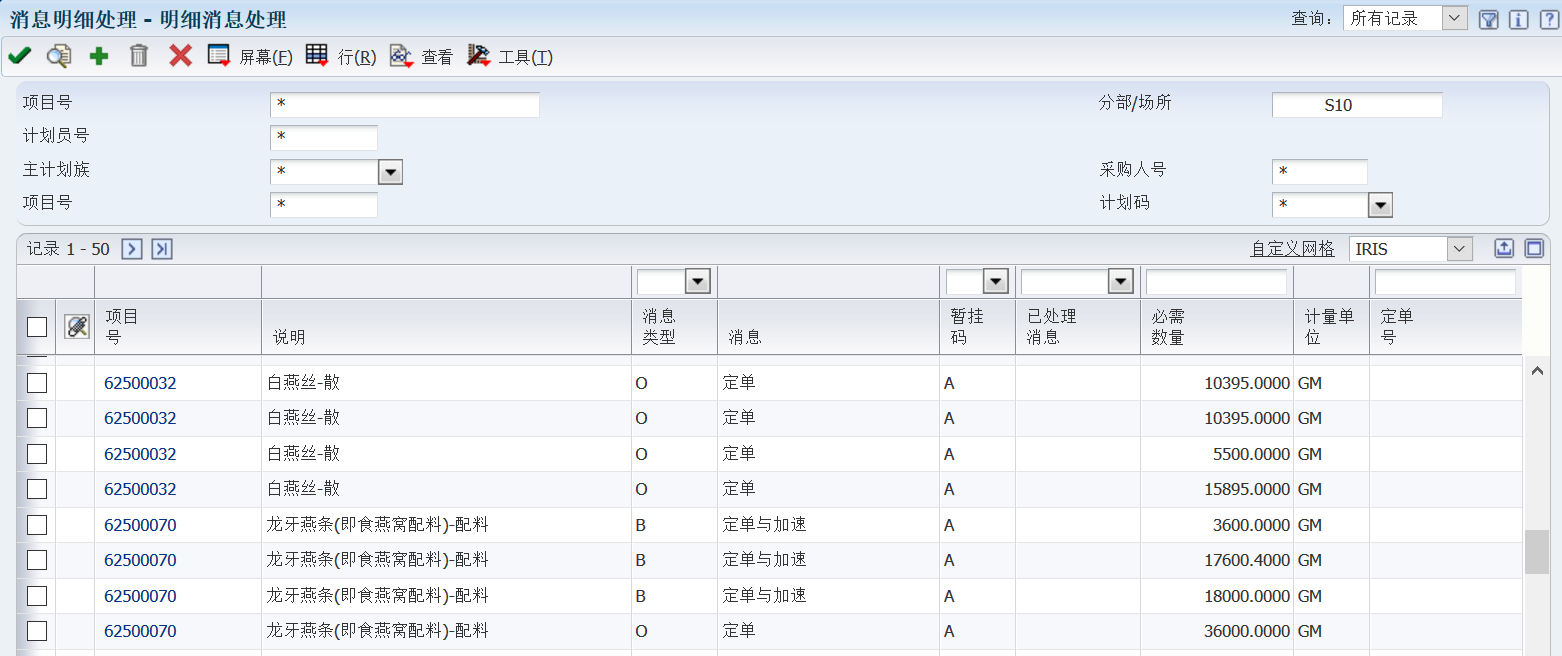Open the IRIS custom grid dropdown
Viewport: 1562px width, 656px height.
1460,249
